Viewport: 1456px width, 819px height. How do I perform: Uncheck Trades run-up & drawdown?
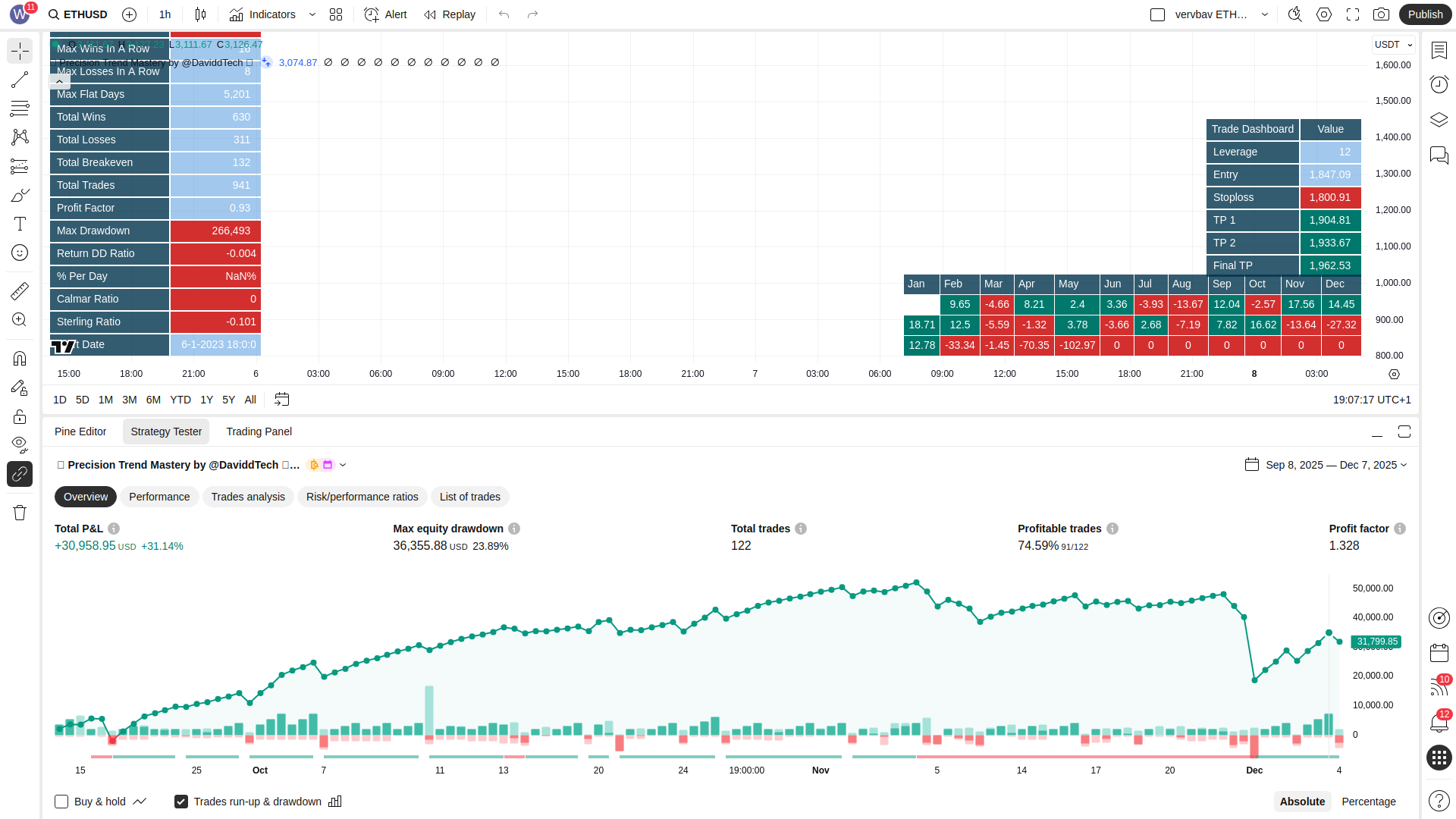tap(181, 802)
